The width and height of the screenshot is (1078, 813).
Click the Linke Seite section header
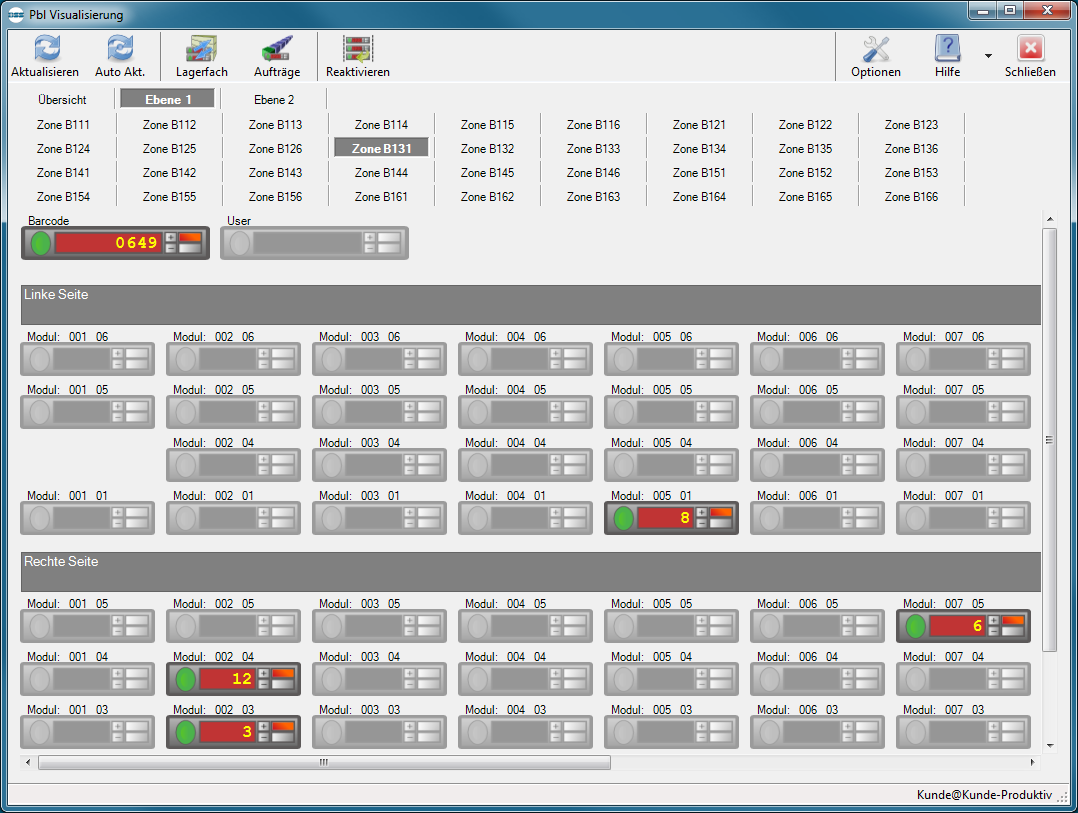tap(531, 304)
